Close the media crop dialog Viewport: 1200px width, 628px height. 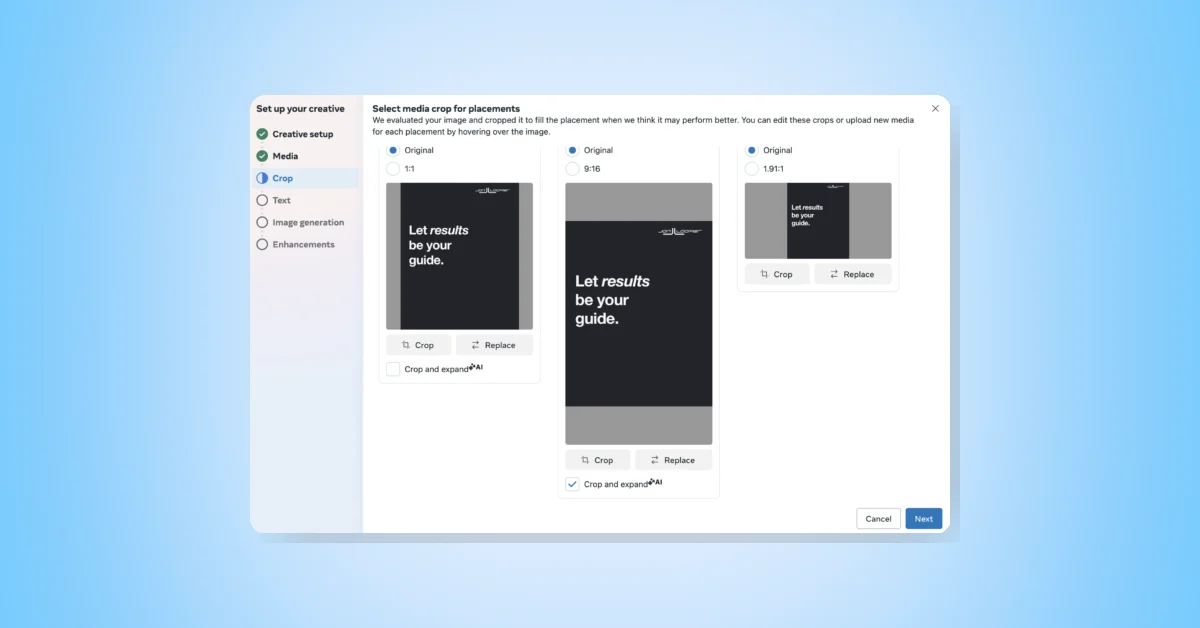point(935,108)
